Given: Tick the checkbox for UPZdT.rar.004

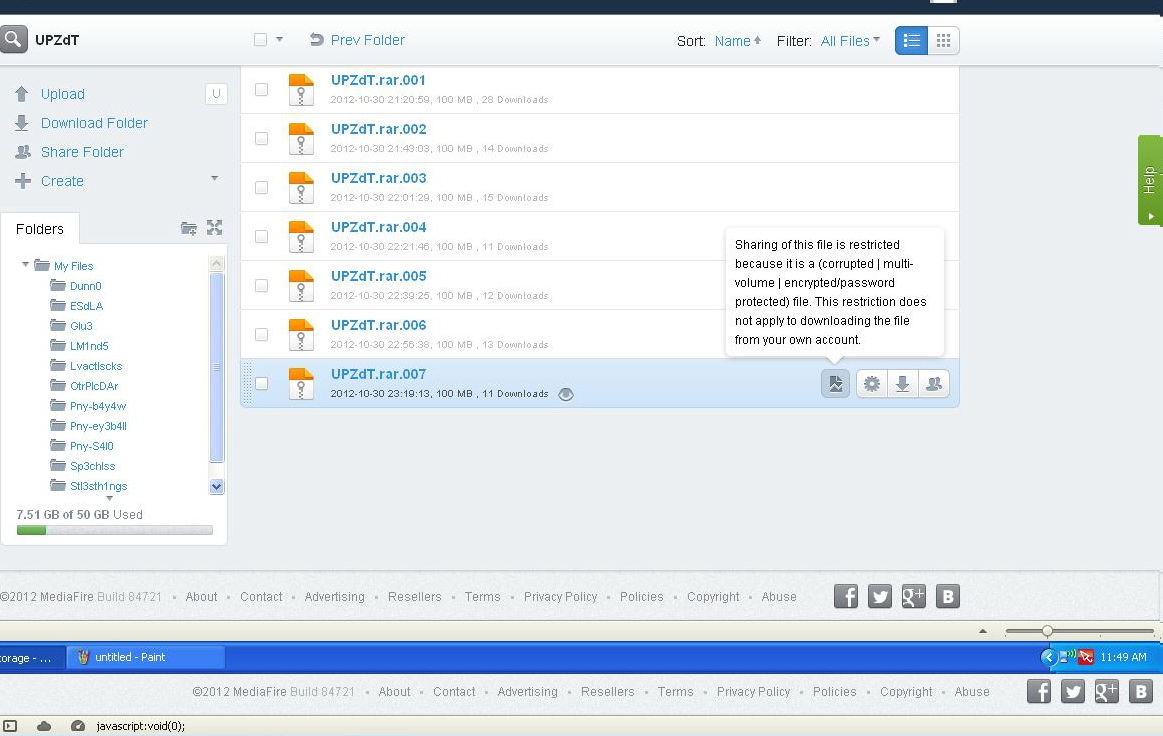Looking at the screenshot, I should 261,237.
